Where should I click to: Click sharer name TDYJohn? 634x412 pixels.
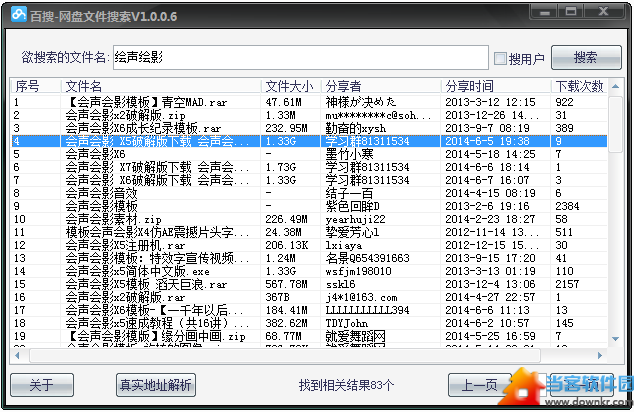click(x=347, y=323)
